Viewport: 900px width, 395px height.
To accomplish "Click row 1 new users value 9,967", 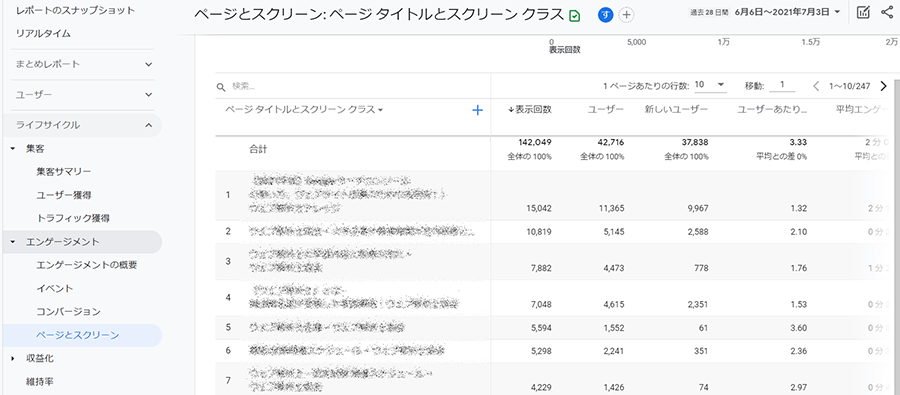I will point(697,208).
